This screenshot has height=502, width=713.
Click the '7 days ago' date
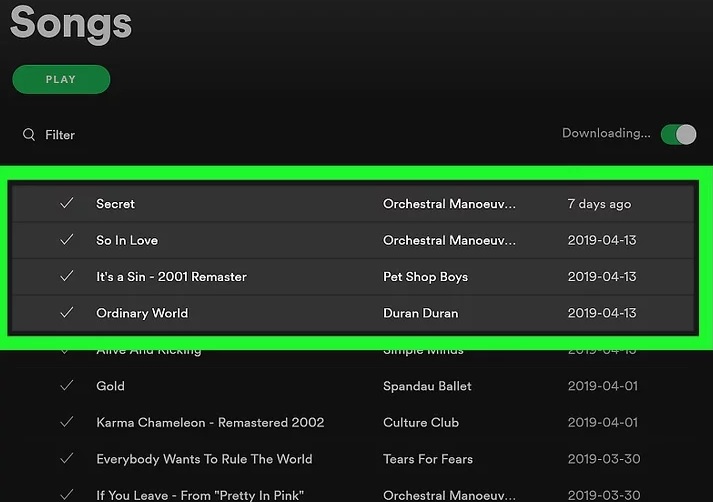[x=599, y=204]
